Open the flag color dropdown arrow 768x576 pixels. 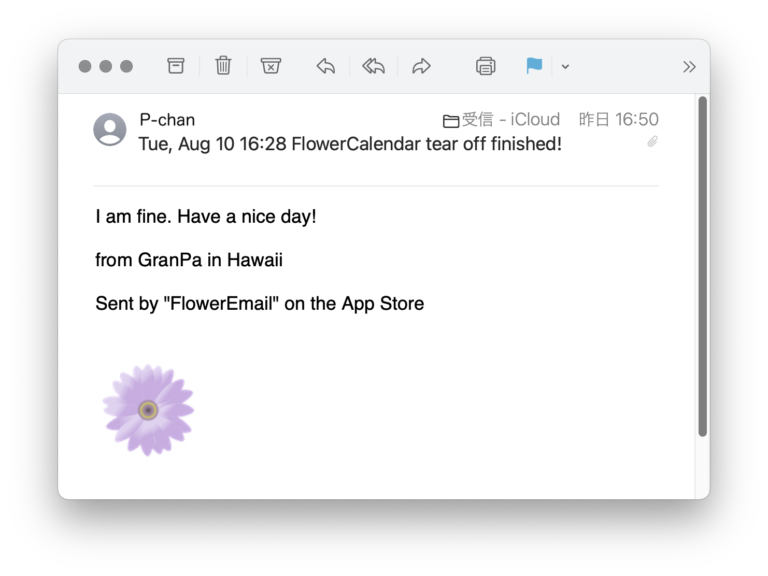tap(565, 67)
